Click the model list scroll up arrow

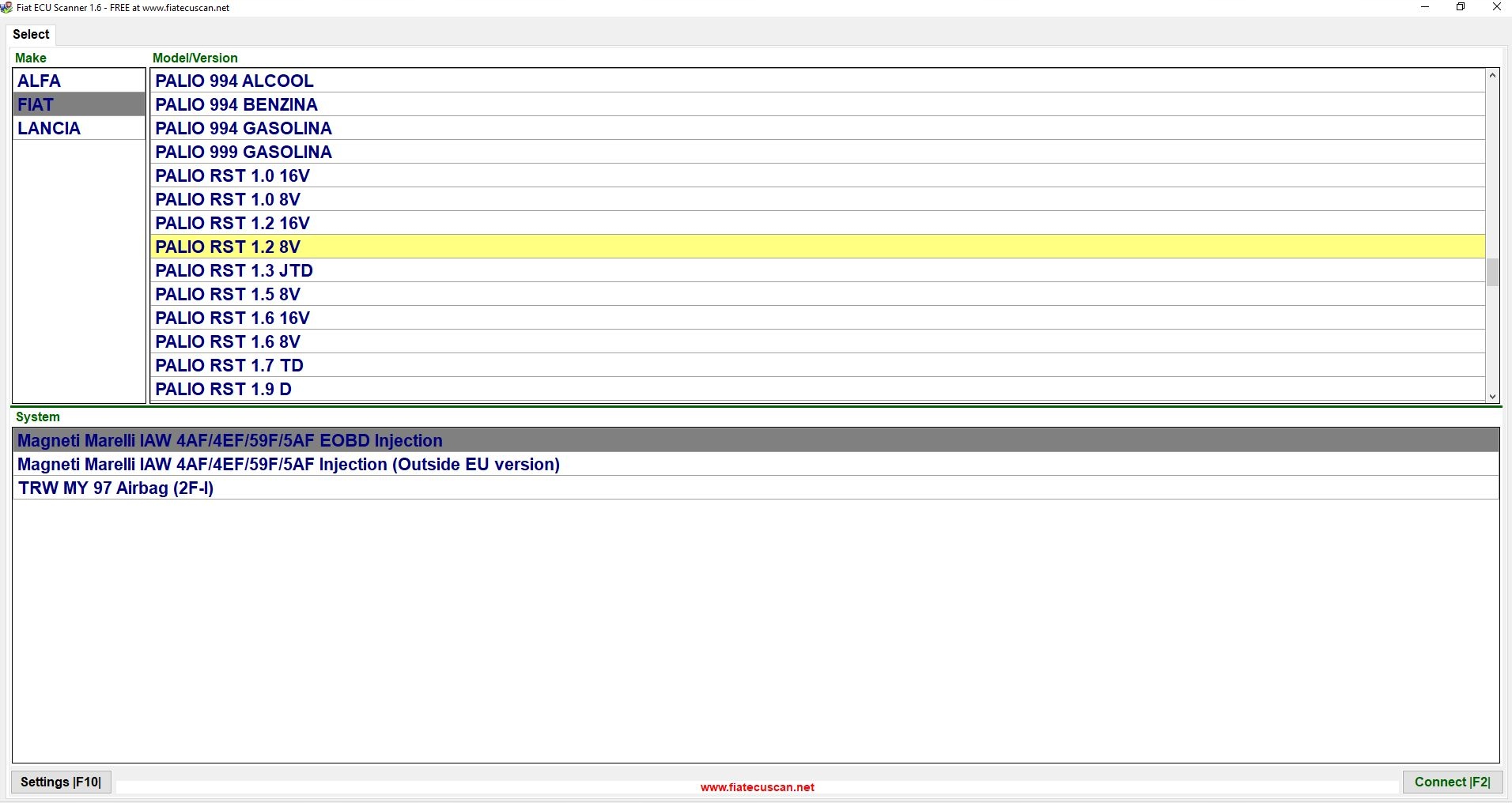[x=1493, y=75]
